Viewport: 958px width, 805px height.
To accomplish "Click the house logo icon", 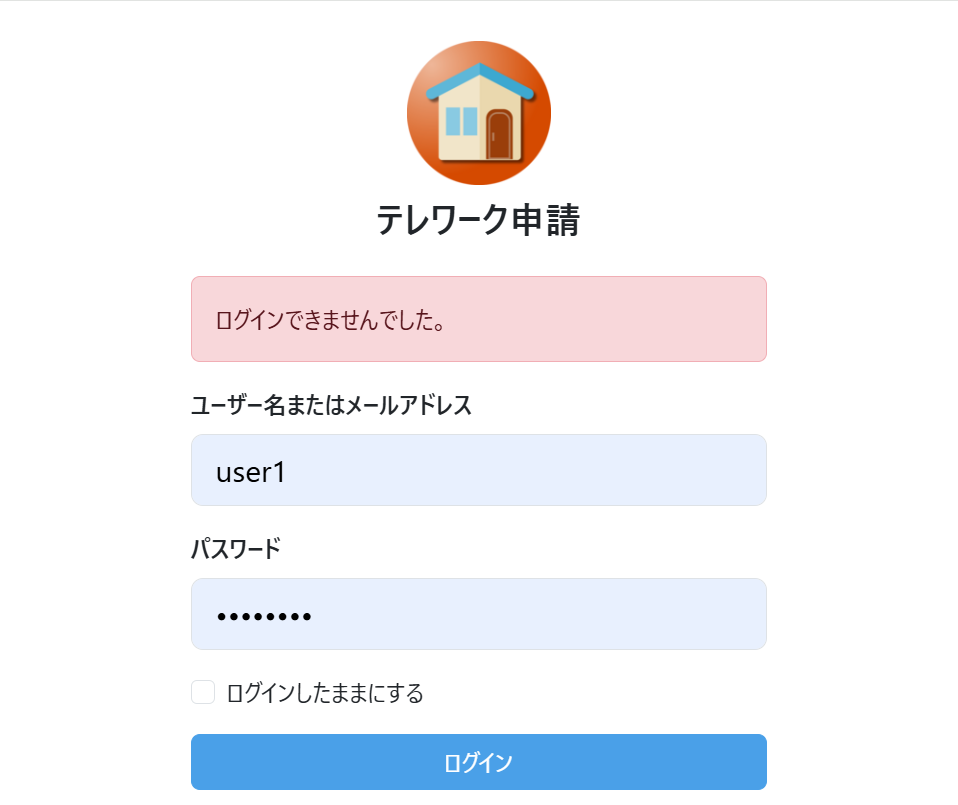I will pyautogui.click(x=479, y=113).
